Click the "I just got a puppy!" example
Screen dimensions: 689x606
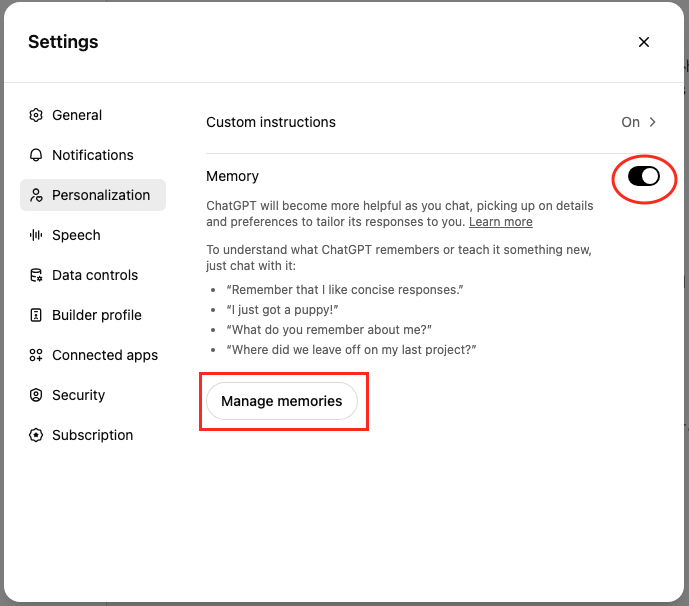point(282,310)
